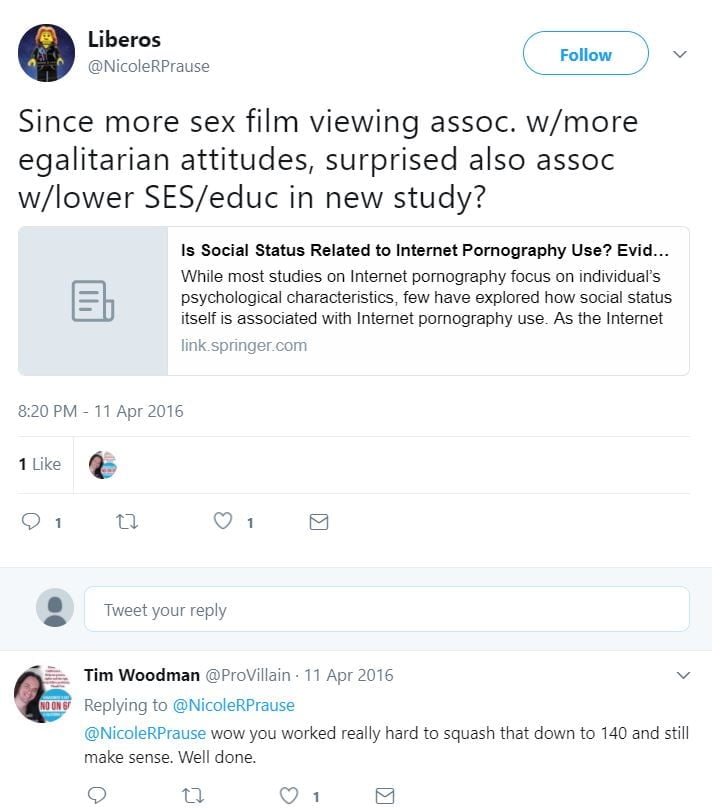
Task: Retweet the Liberos tweet
Action: click(x=127, y=522)
